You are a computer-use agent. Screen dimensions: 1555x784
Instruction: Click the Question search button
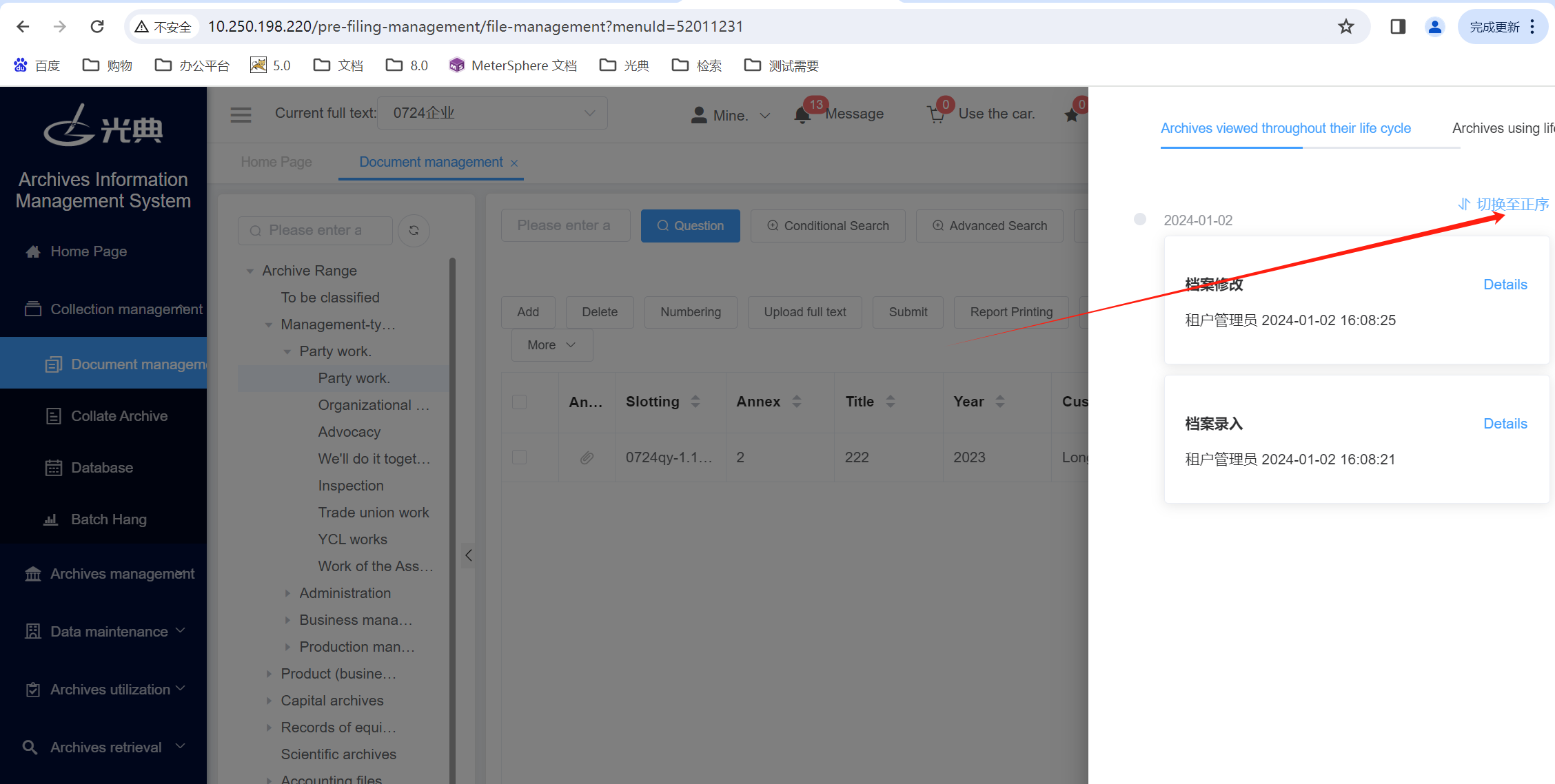click(690, 226)
